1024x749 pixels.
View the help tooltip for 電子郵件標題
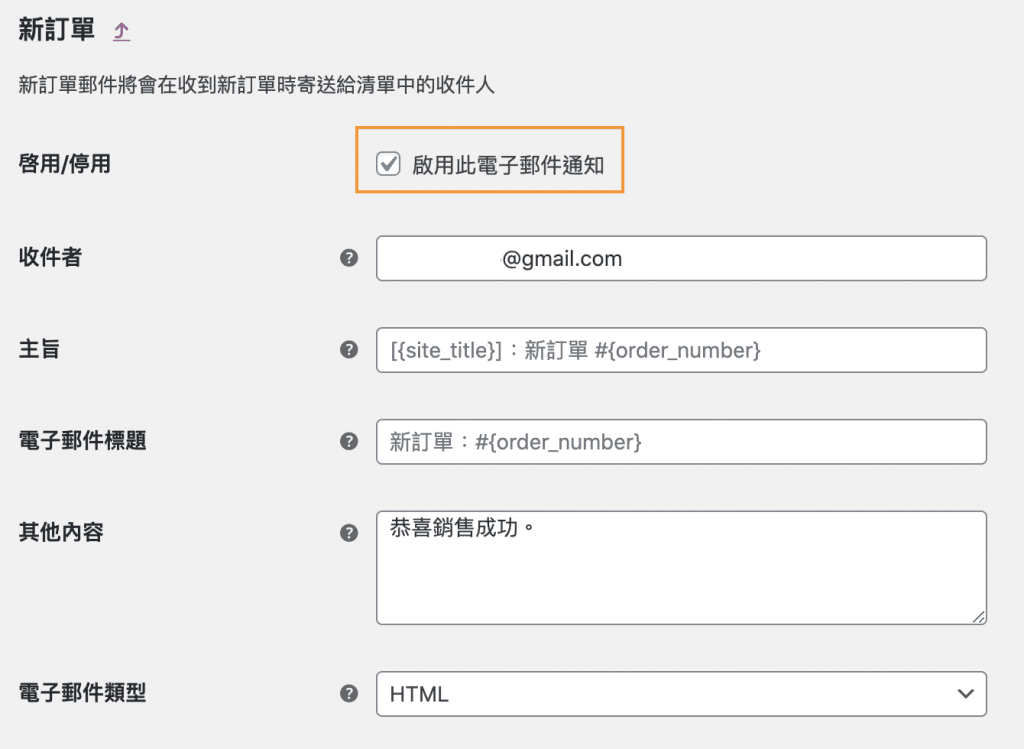[x=349, y=441]
